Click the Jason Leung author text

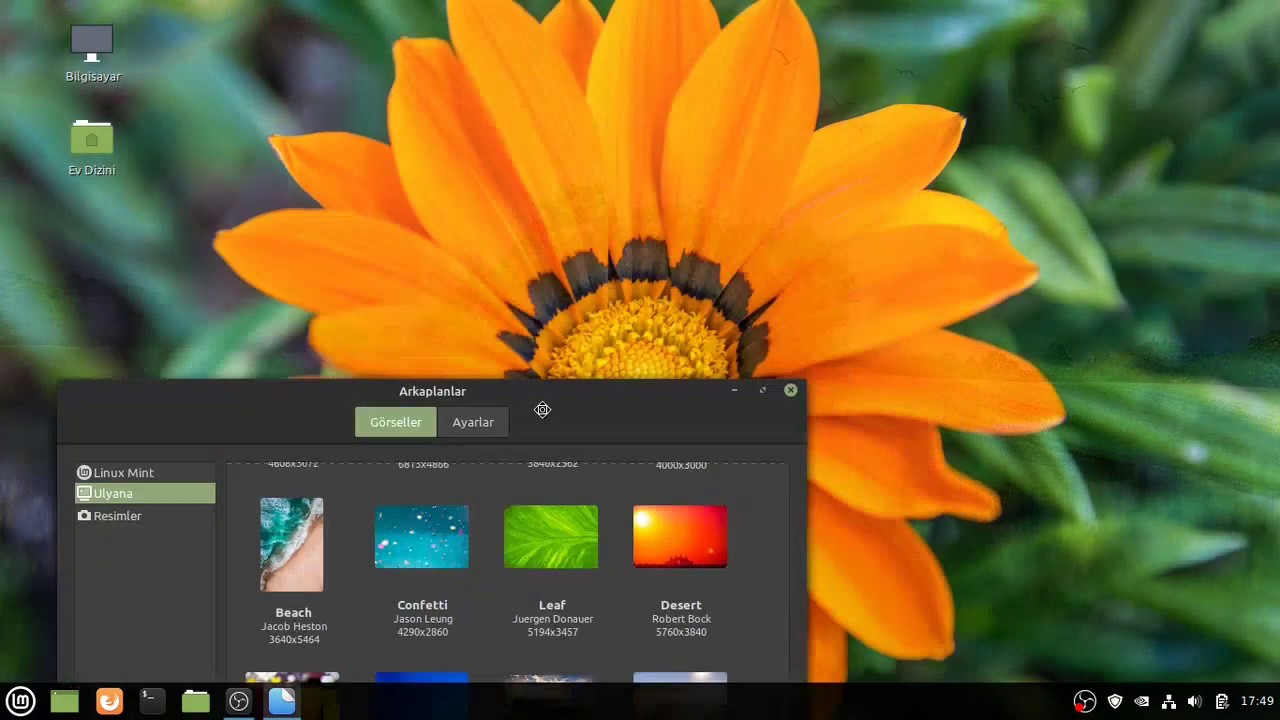point(423,619)
